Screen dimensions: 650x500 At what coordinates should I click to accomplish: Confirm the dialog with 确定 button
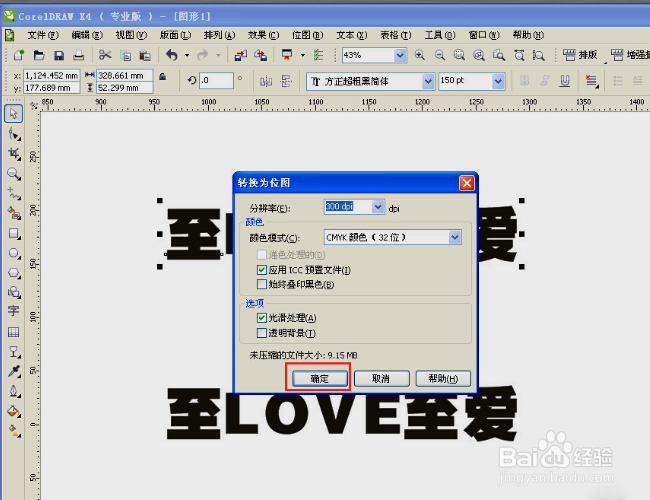coord(320,378)
